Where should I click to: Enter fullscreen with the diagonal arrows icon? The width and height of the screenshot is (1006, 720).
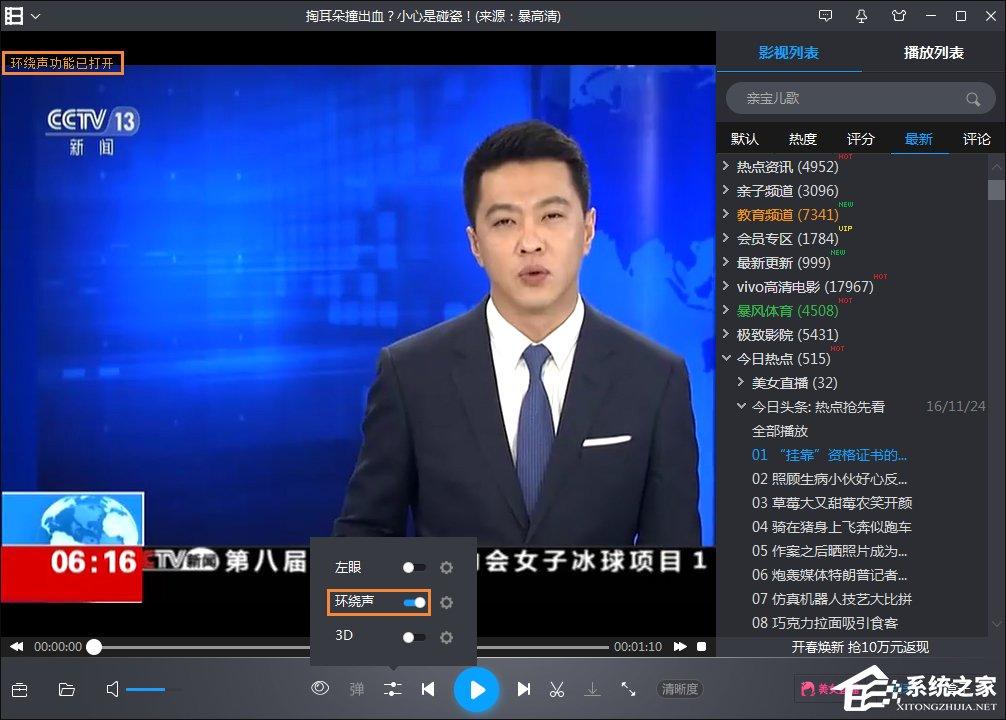point(628,689)
